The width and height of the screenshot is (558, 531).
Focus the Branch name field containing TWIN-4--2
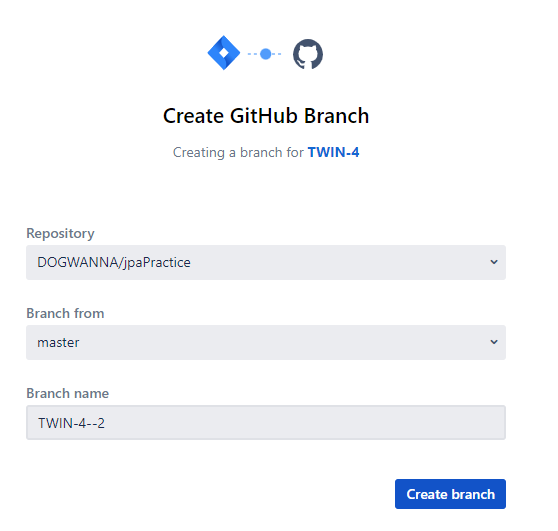click(x=266, y=422)
